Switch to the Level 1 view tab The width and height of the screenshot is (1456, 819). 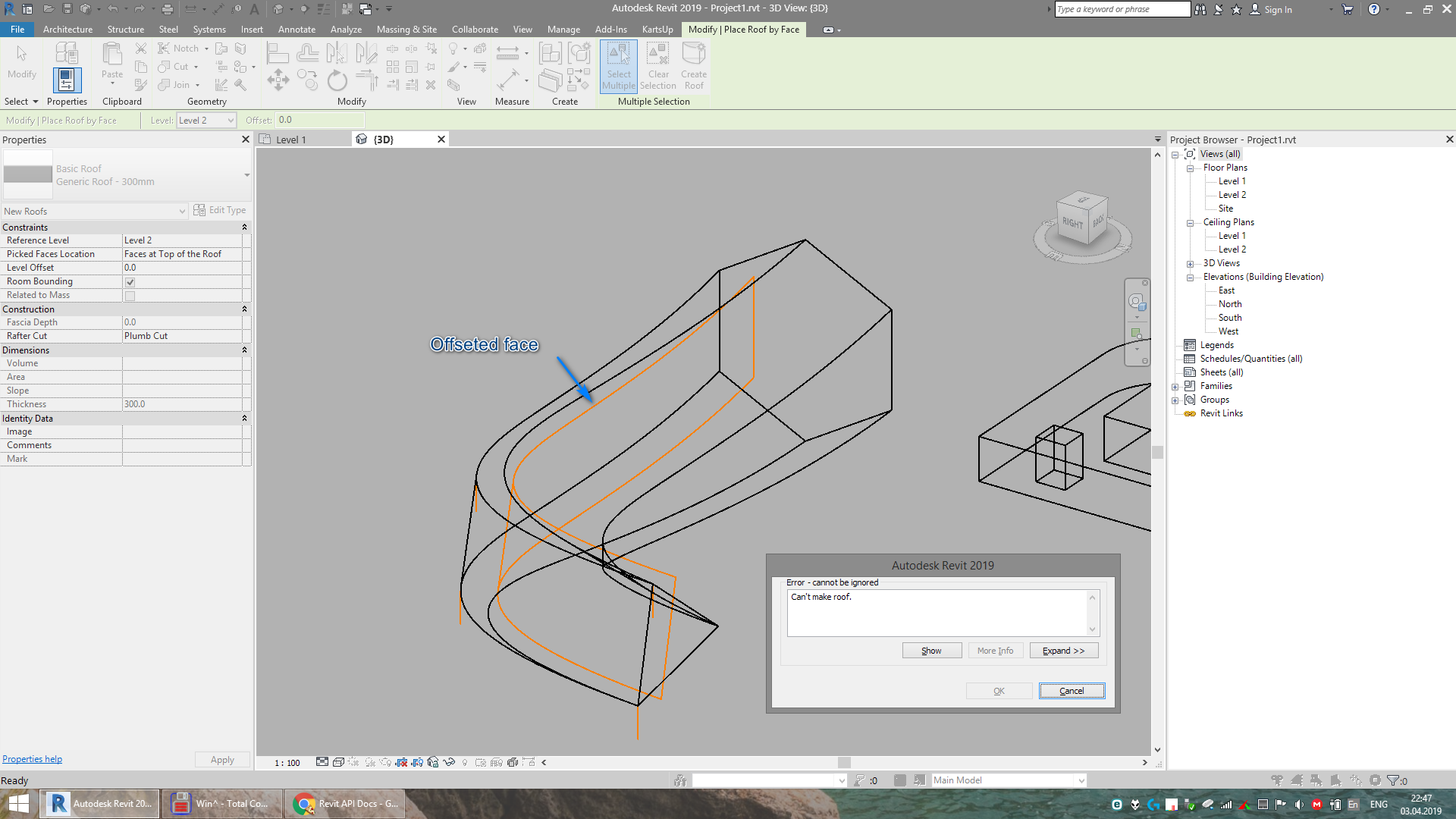tap(291, 140)
